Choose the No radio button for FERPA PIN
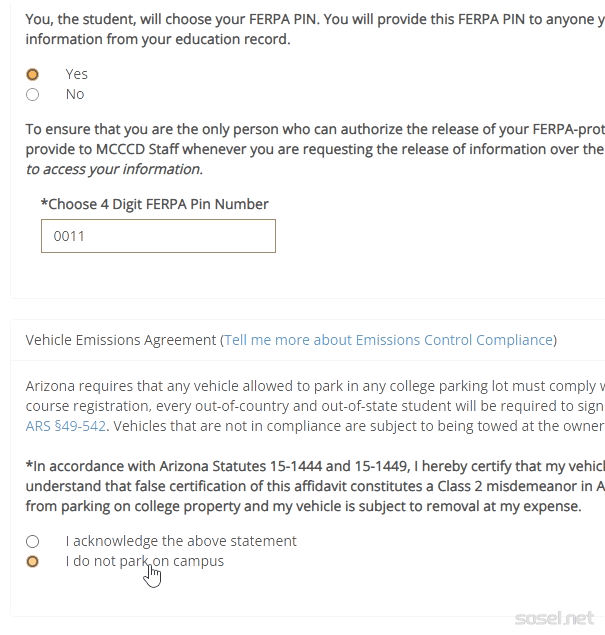The width and height of the screenshot is (605, 635). [x=33, y=95]
